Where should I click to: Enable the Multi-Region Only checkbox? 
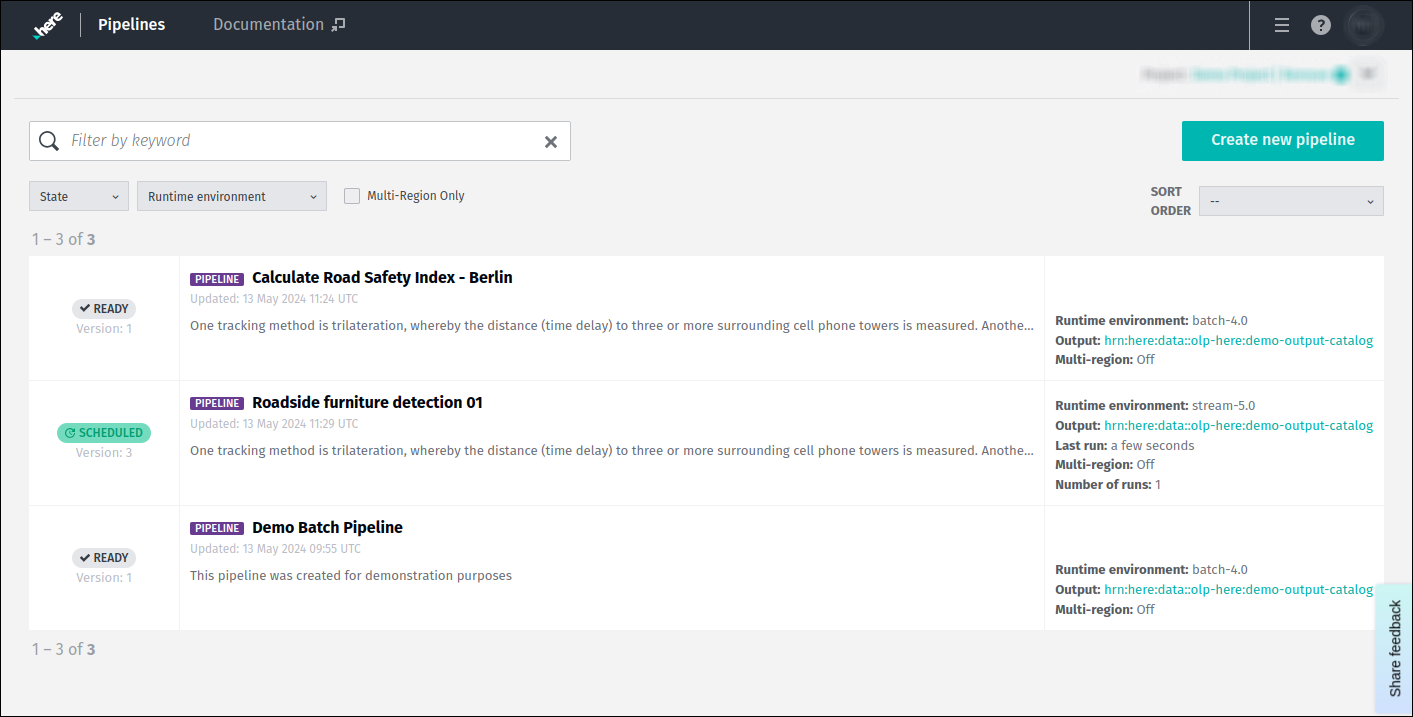pos(352,195)
